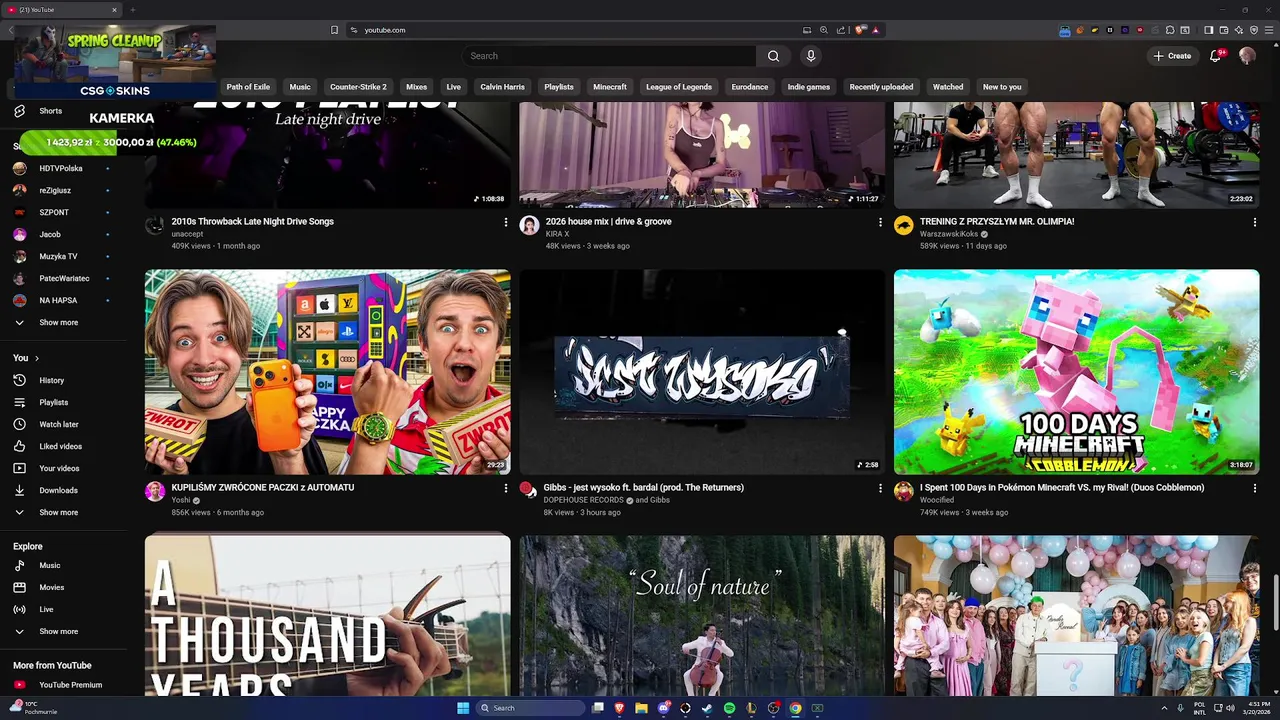
Task: Open options for Gibbs jest wysoko video
Action: point(880,488)
